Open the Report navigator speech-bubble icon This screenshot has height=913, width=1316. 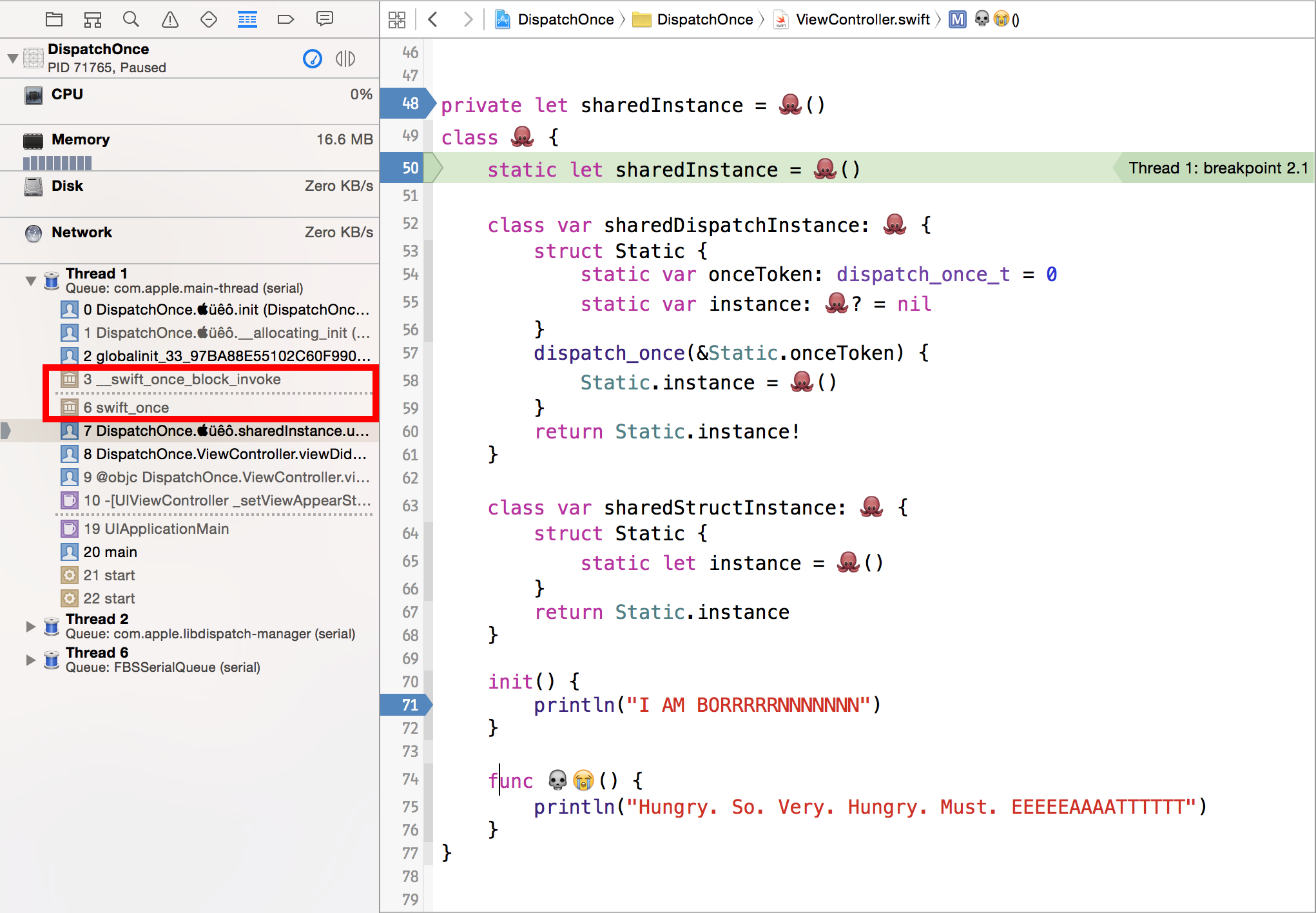pos(324,19)
